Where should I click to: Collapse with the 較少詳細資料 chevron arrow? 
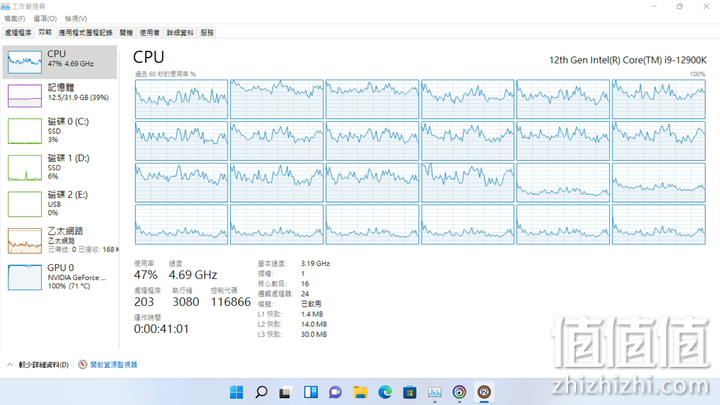[10, 365]
